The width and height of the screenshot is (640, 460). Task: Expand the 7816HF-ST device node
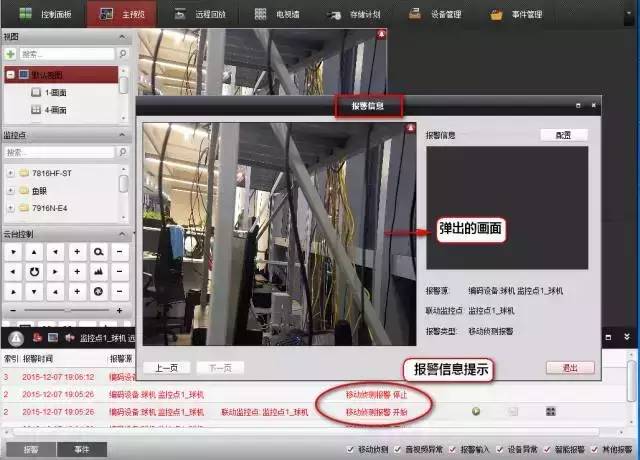10,173
